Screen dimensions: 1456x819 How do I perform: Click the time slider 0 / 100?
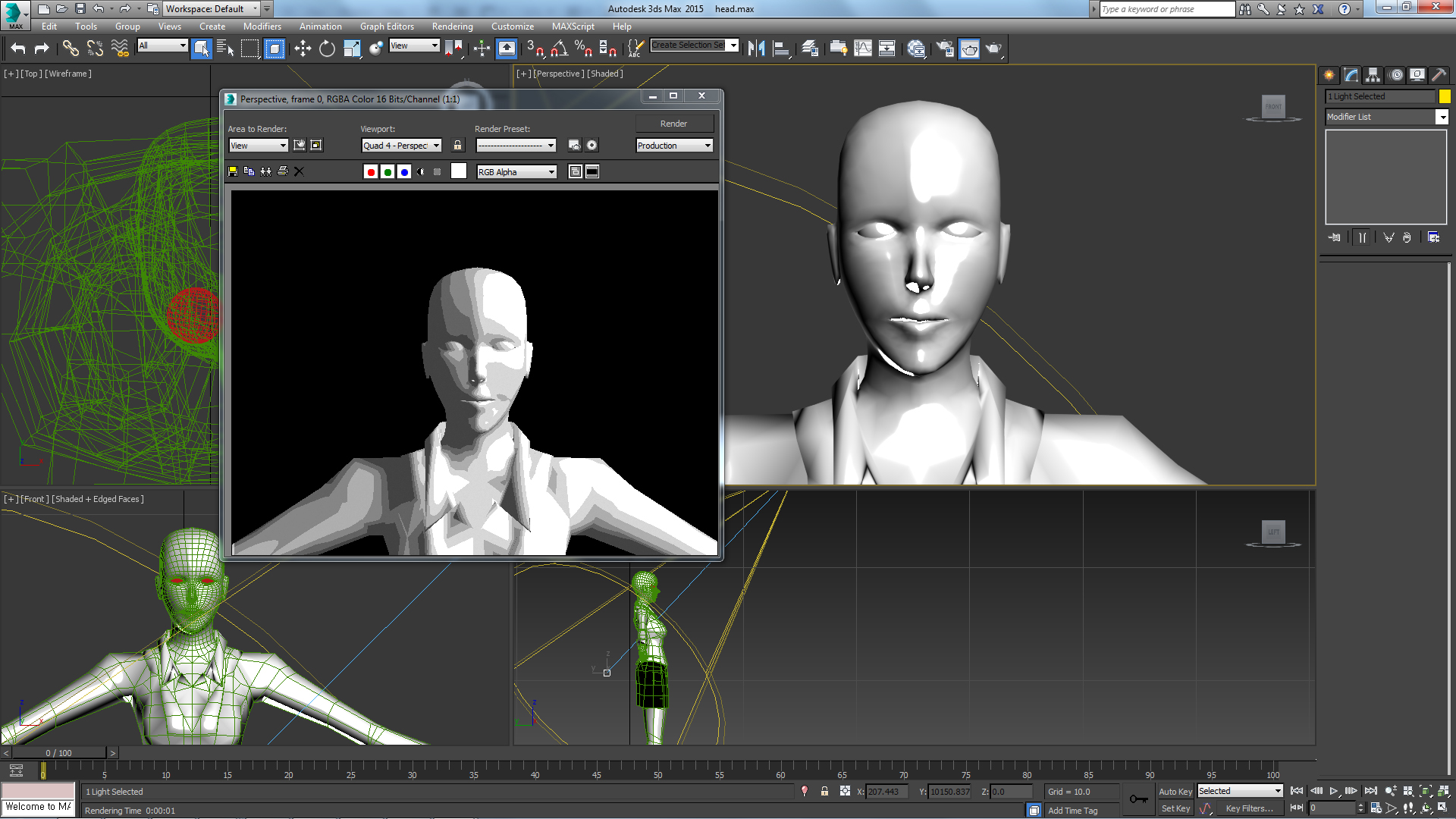tap(58, 753)
